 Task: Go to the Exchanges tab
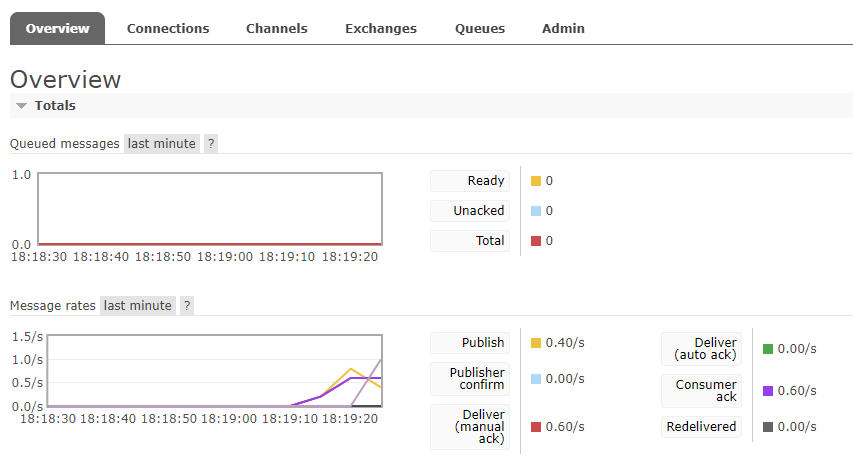click(x=381, y=29)
